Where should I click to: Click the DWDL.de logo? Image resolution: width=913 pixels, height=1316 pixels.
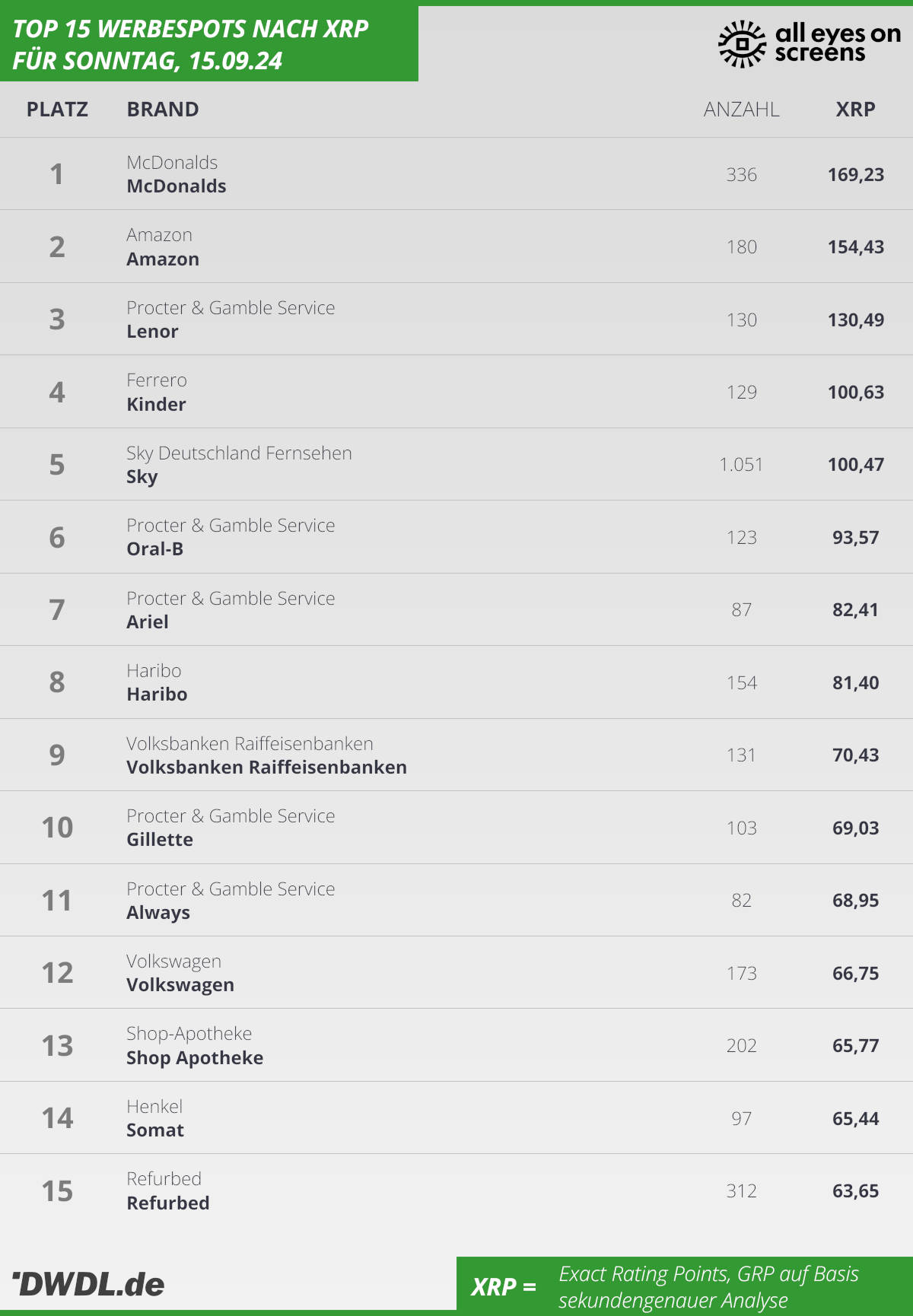(88, 1284)
